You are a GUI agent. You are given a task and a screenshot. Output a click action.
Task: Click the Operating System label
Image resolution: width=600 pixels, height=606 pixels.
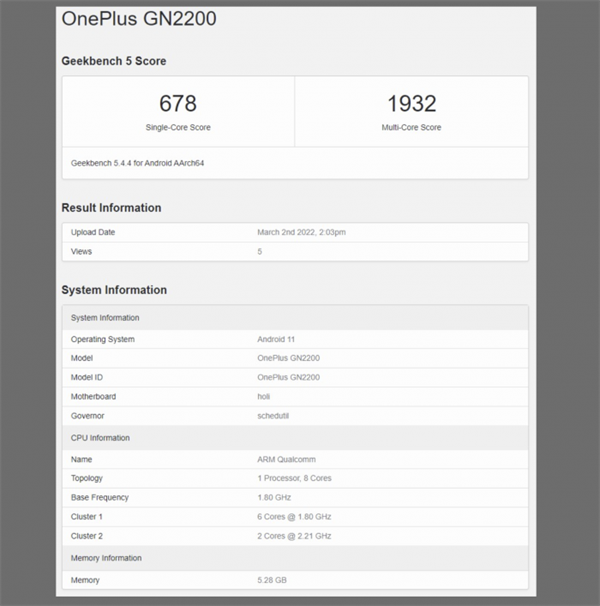click(x=102, y=339)
